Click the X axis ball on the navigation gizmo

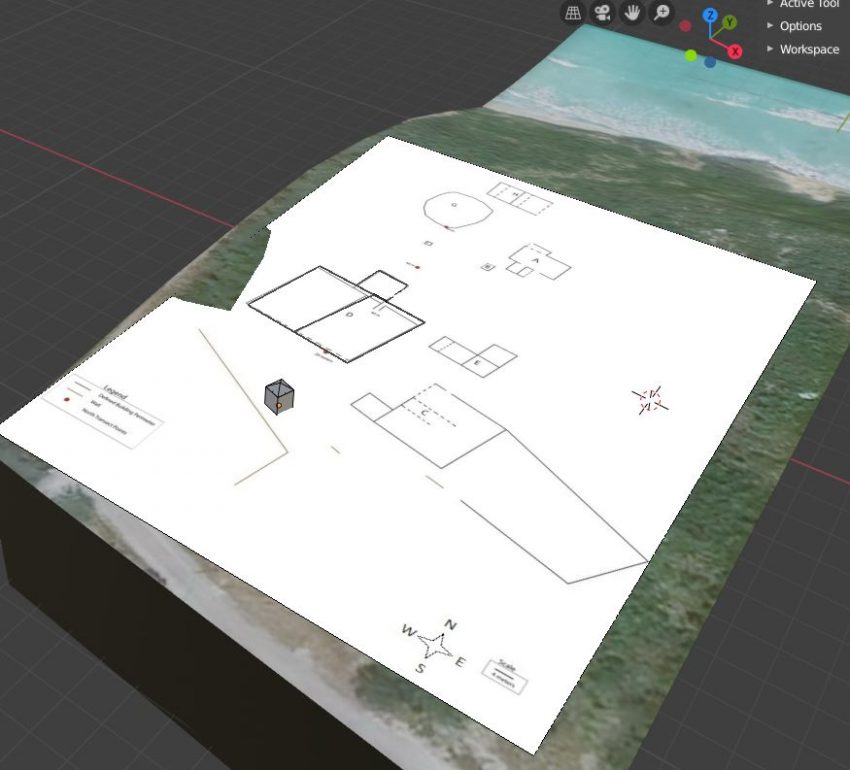[735, 50]
